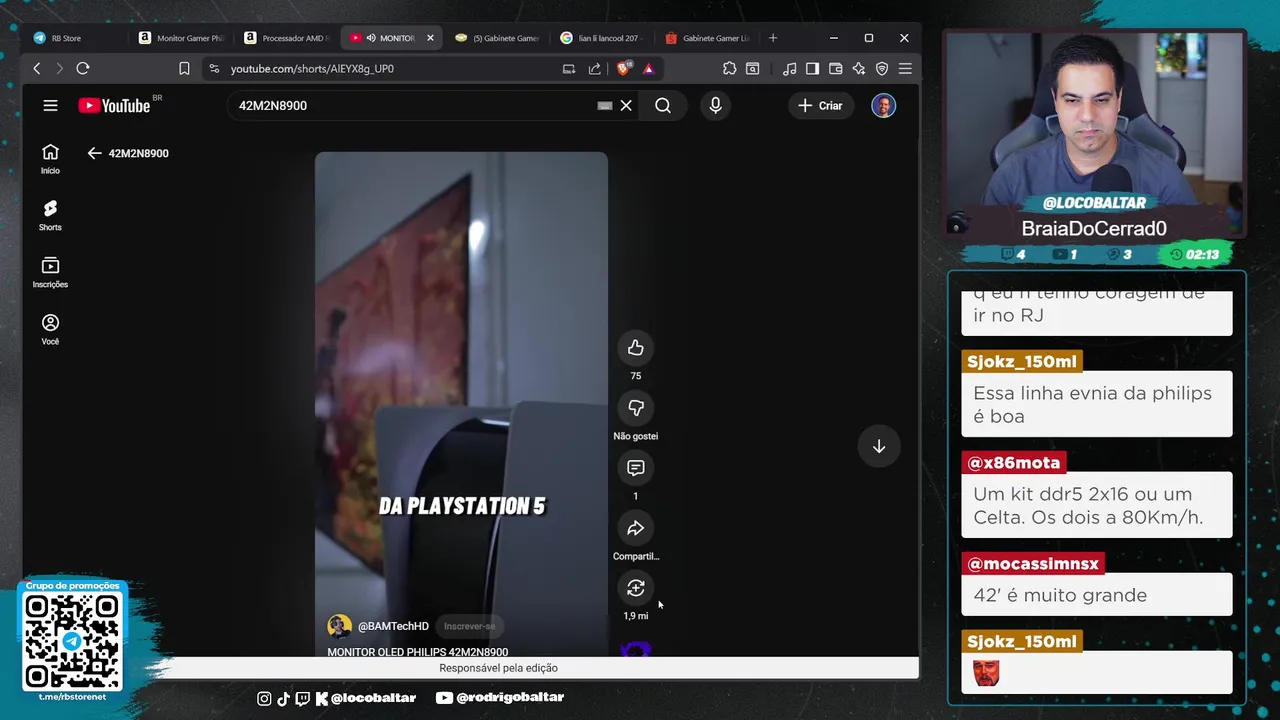Open the YouTube hamburger guide menu

point(50,105)
